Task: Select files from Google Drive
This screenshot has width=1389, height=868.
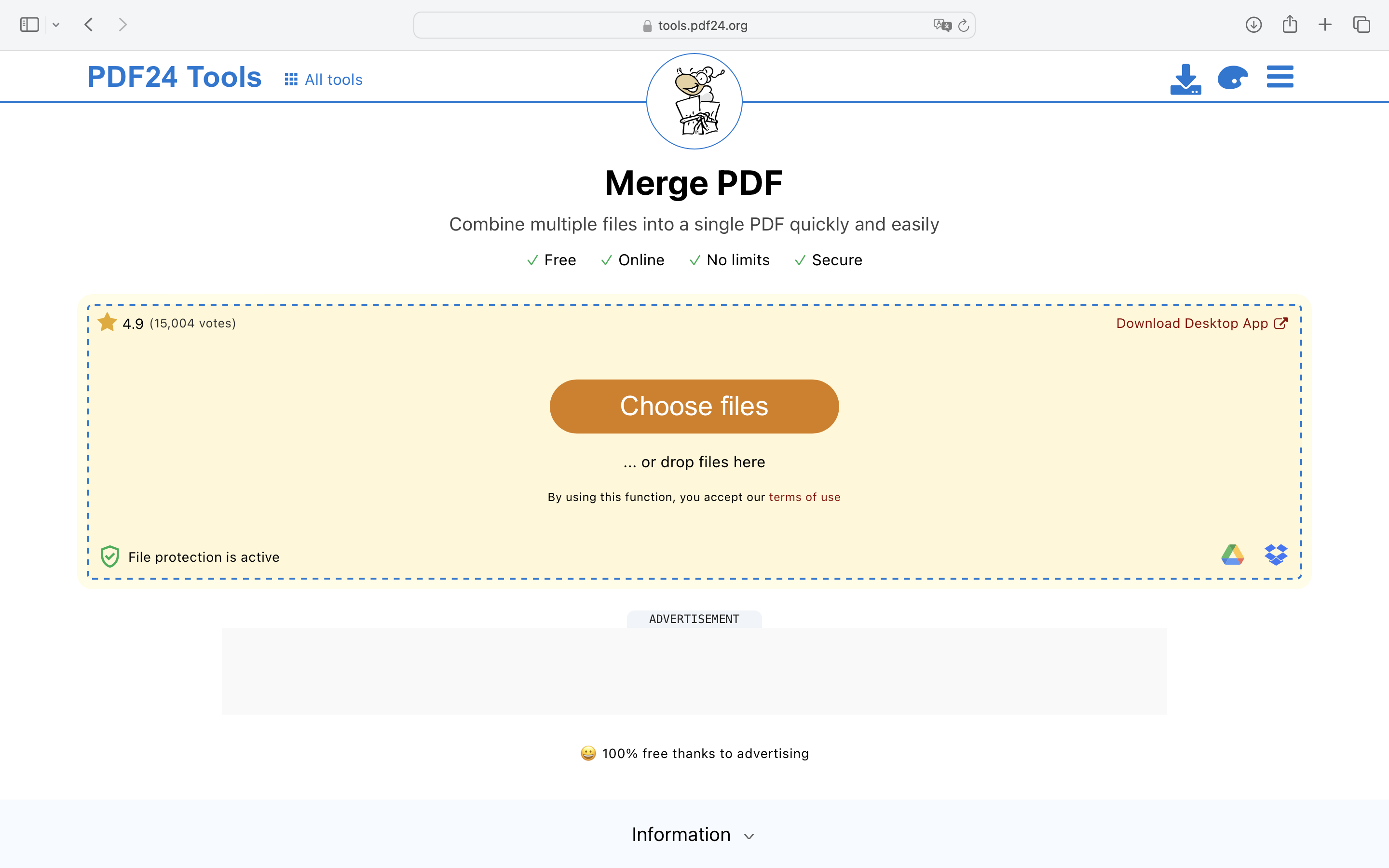Action: (x=1233, y=555)
